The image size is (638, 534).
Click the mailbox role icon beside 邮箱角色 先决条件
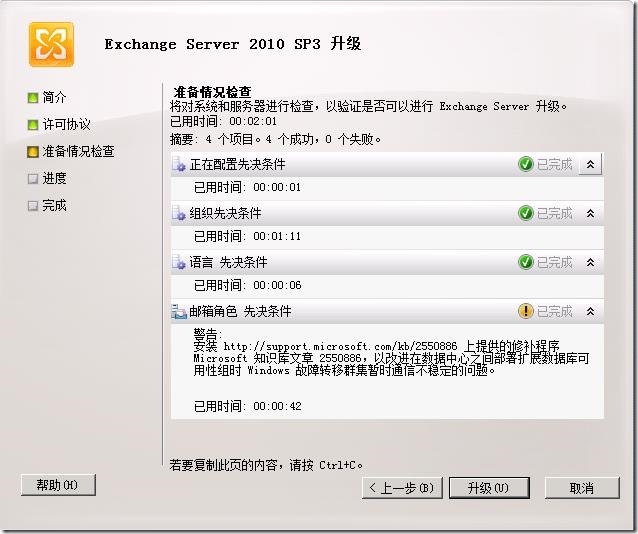[179, 311]
